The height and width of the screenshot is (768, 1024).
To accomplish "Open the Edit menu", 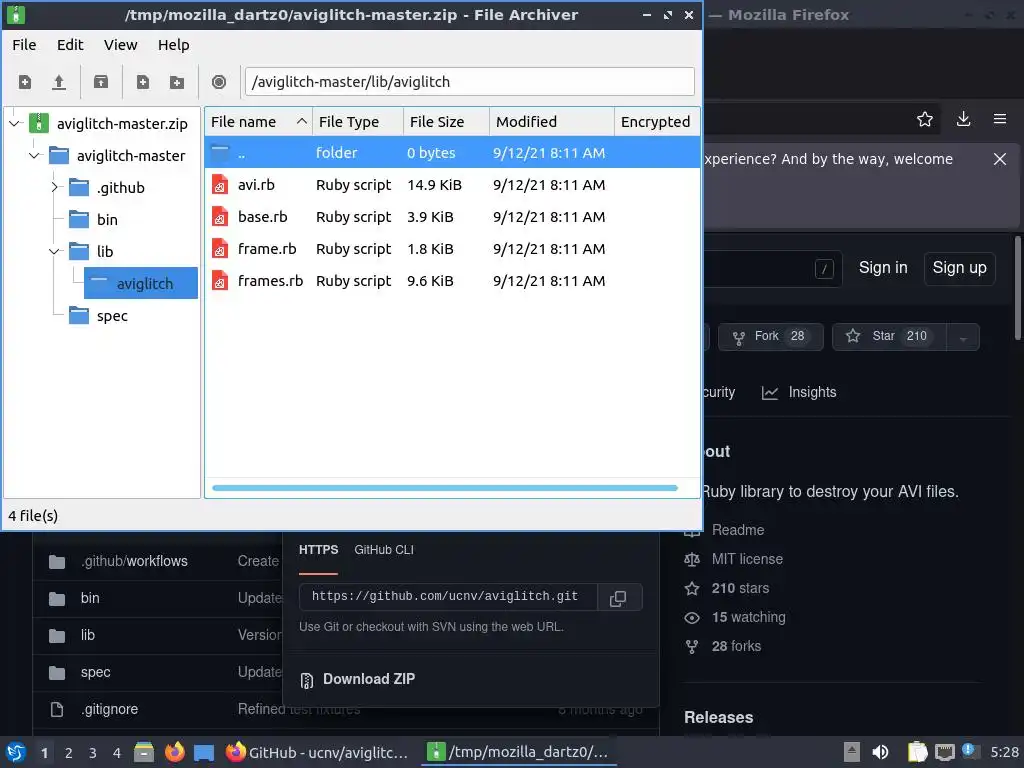I will (x=70, y=45).
